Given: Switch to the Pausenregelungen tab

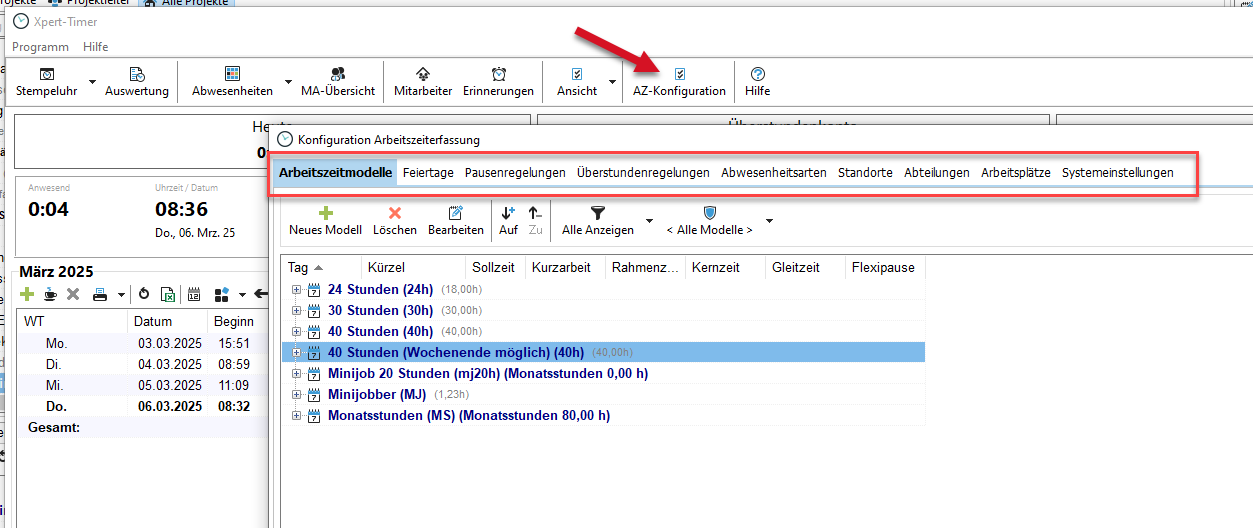Looking at the screenshot, I should 515,172.
